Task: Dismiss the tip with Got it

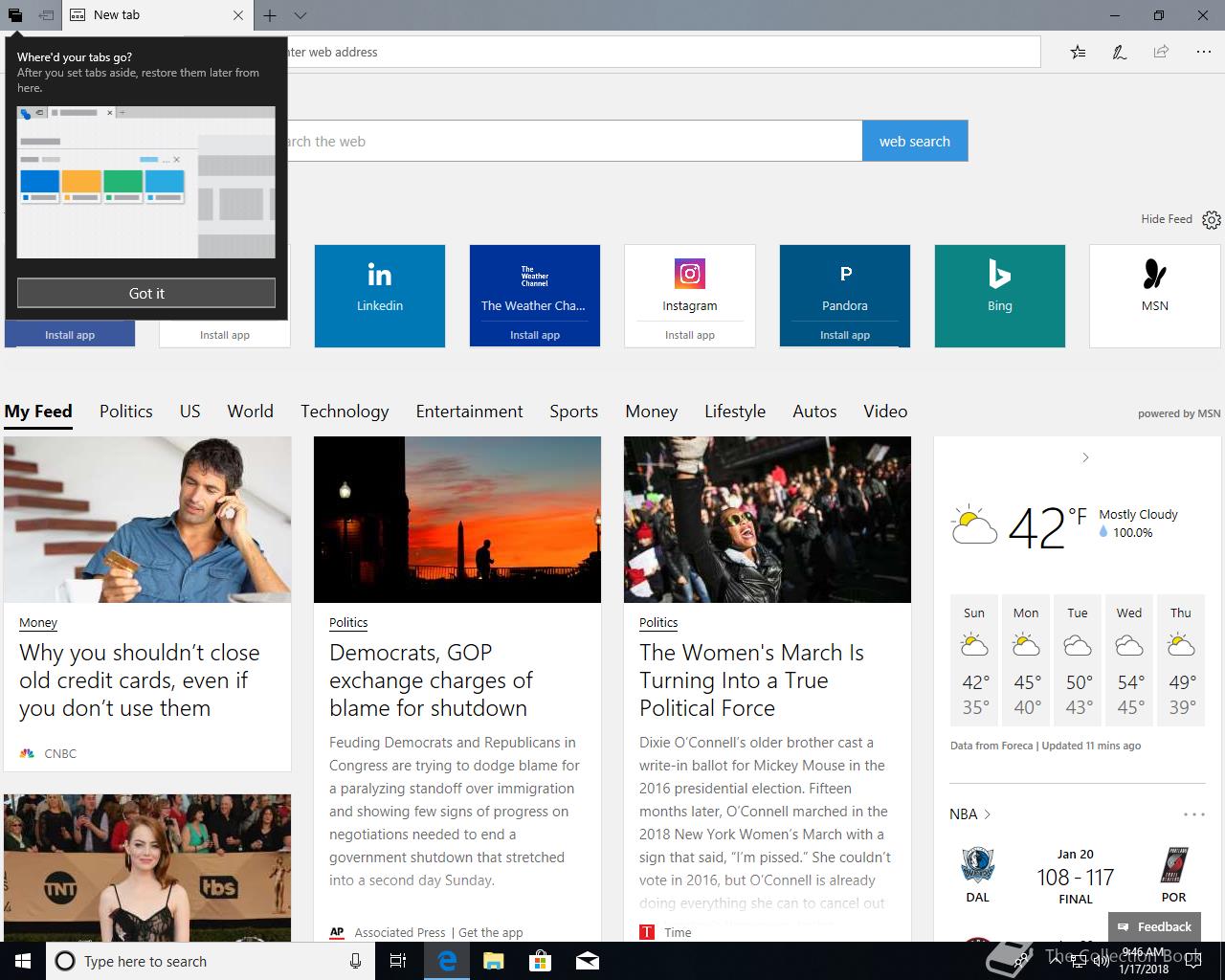Action: [146, 293]
